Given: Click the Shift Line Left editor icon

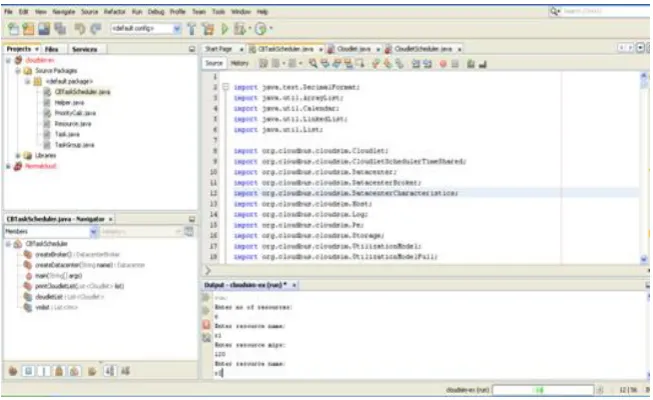Looking at the screenshot, I should pos(416,64).
